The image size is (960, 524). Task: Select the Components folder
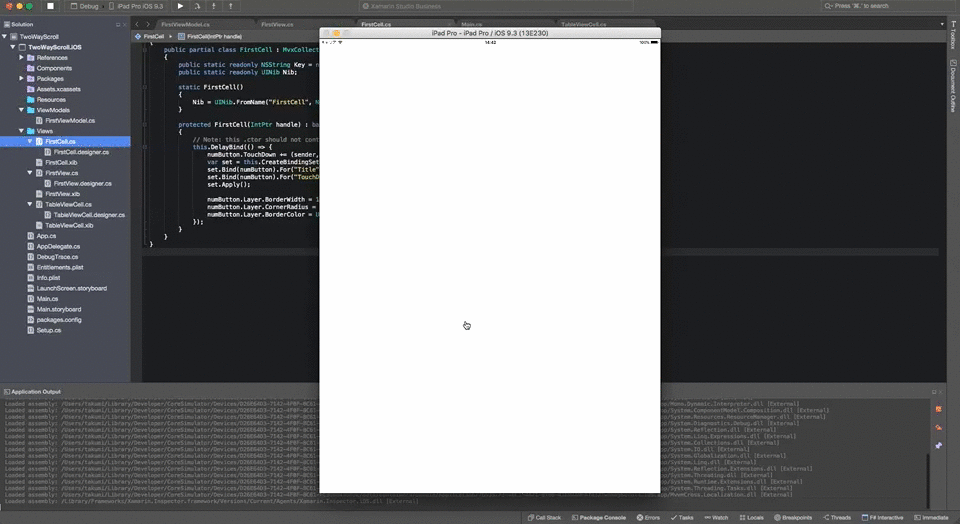coord(50,68)
